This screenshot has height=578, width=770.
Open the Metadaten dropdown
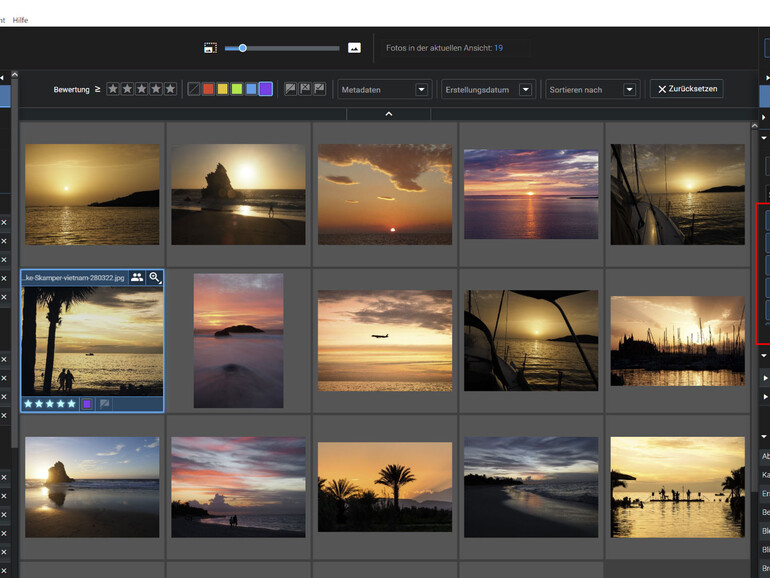tap(384, 89)
